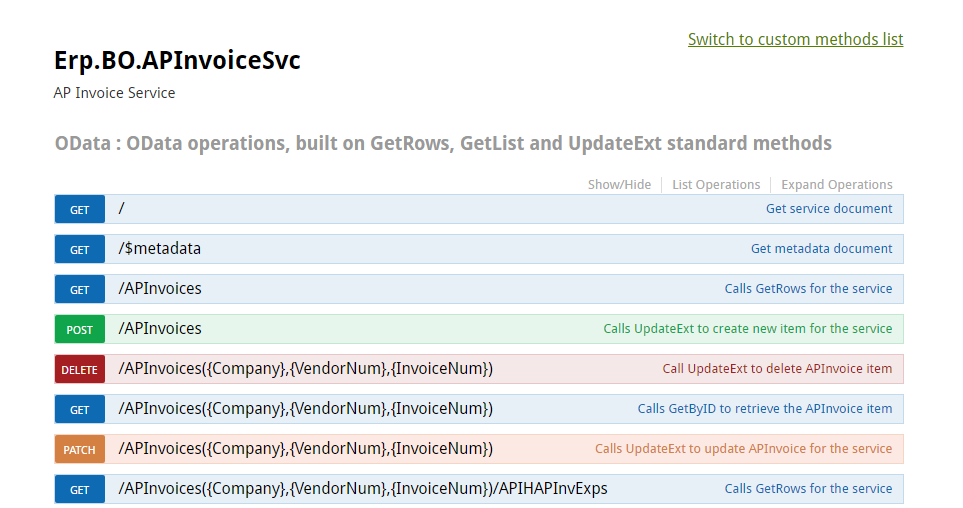Click GET badge for APIHAPInvExps row
This screenshot has height=508, width=963.
[80, 489]
